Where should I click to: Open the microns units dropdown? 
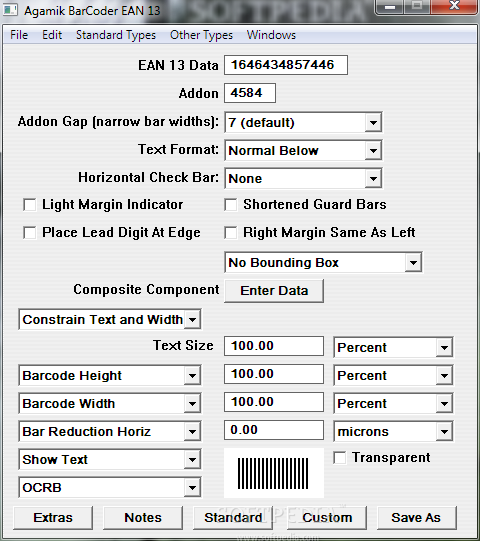pyautogui.click(x=393, y=431)
